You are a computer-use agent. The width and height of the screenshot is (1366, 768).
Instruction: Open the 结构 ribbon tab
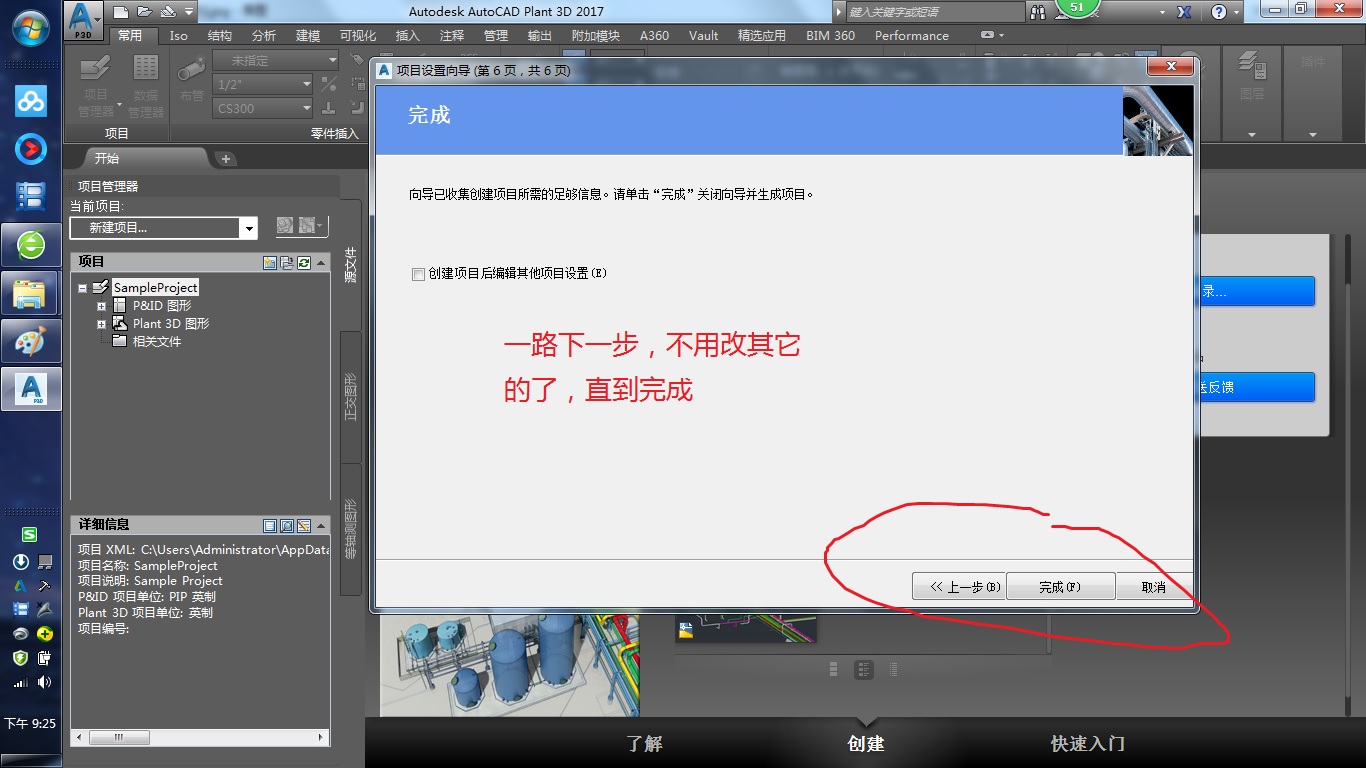coord(219,35)
